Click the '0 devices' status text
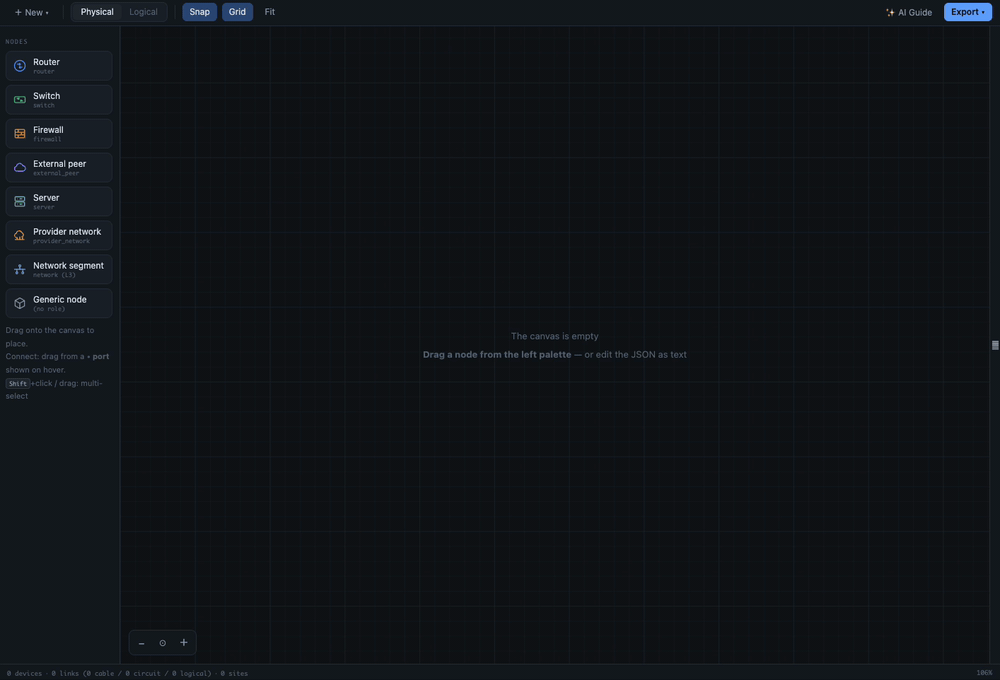Screen dimensions: 1000x680 pyautogui.click(x=24, y=673)
